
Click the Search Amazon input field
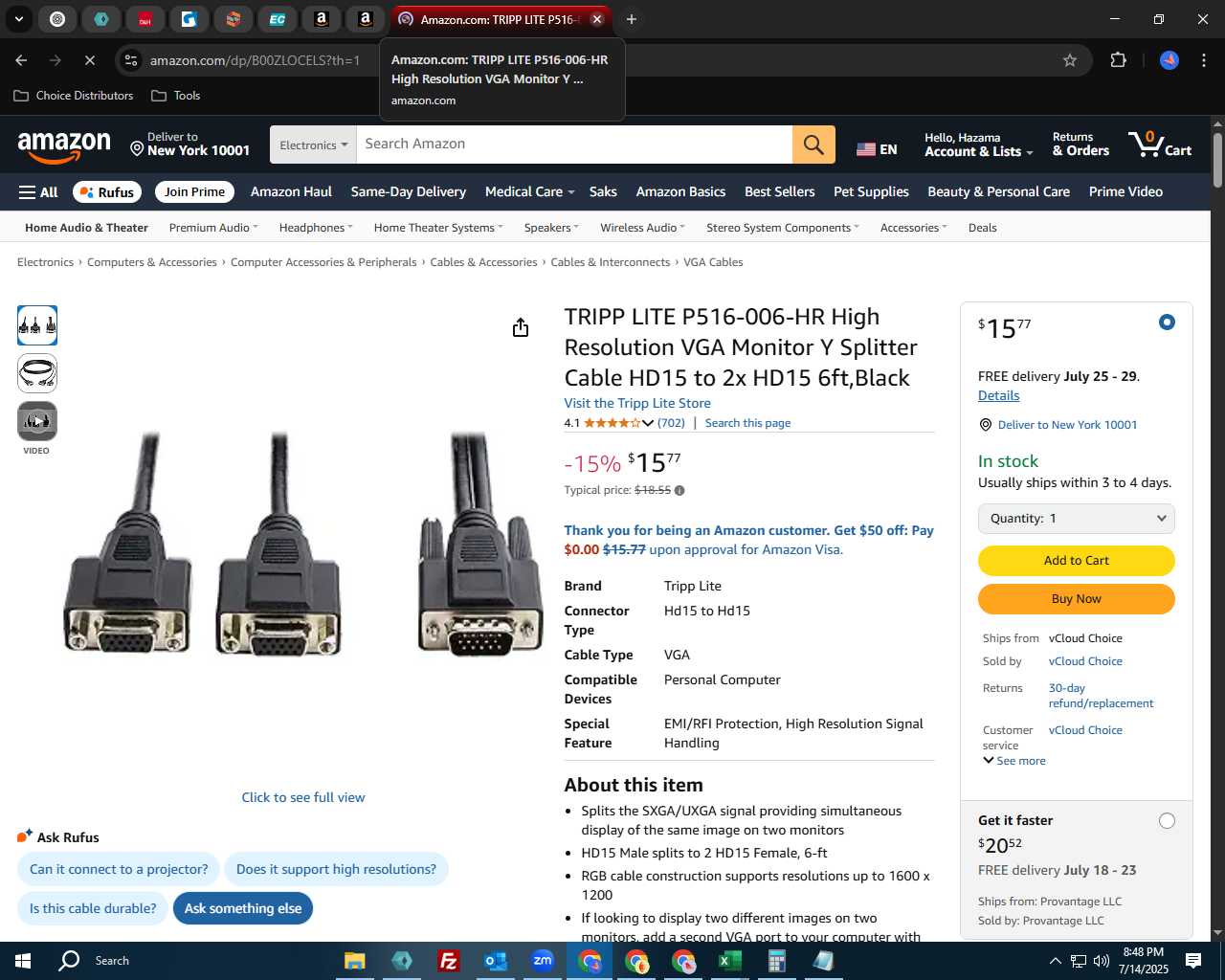[x=574, y=145]
